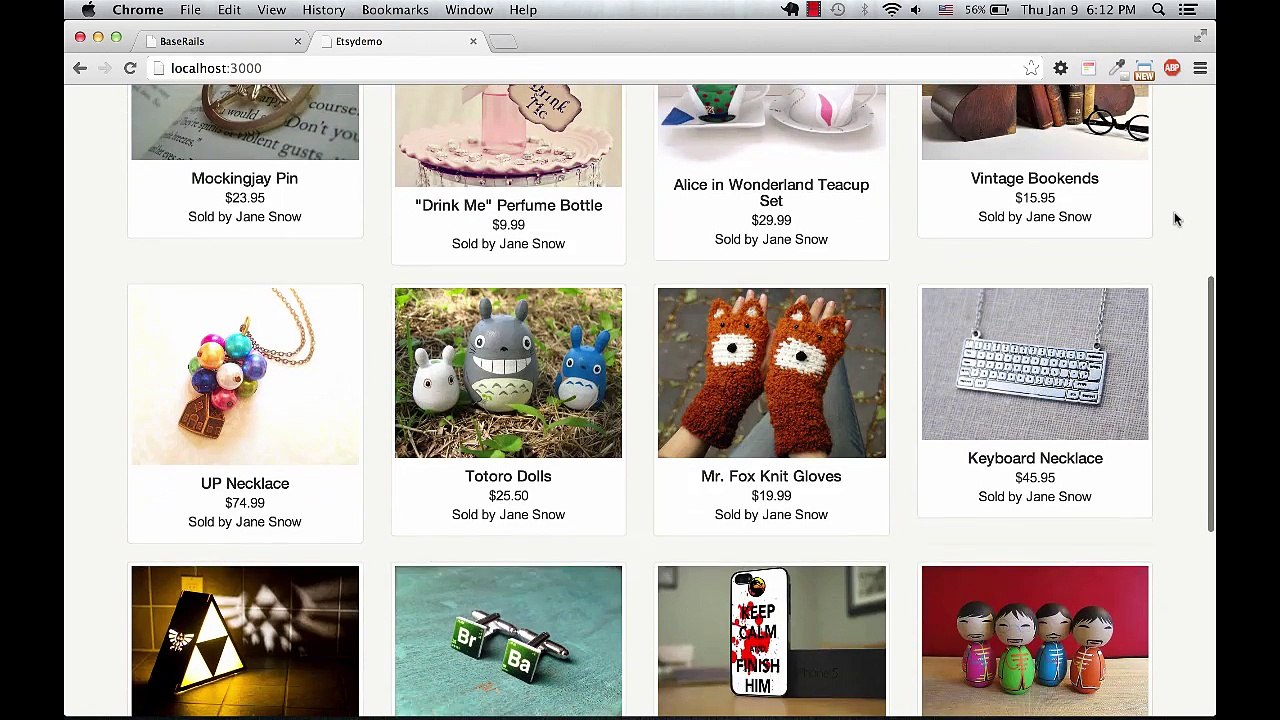Open the Window menu
This screenshot has height=720, width=1280.
469,10
